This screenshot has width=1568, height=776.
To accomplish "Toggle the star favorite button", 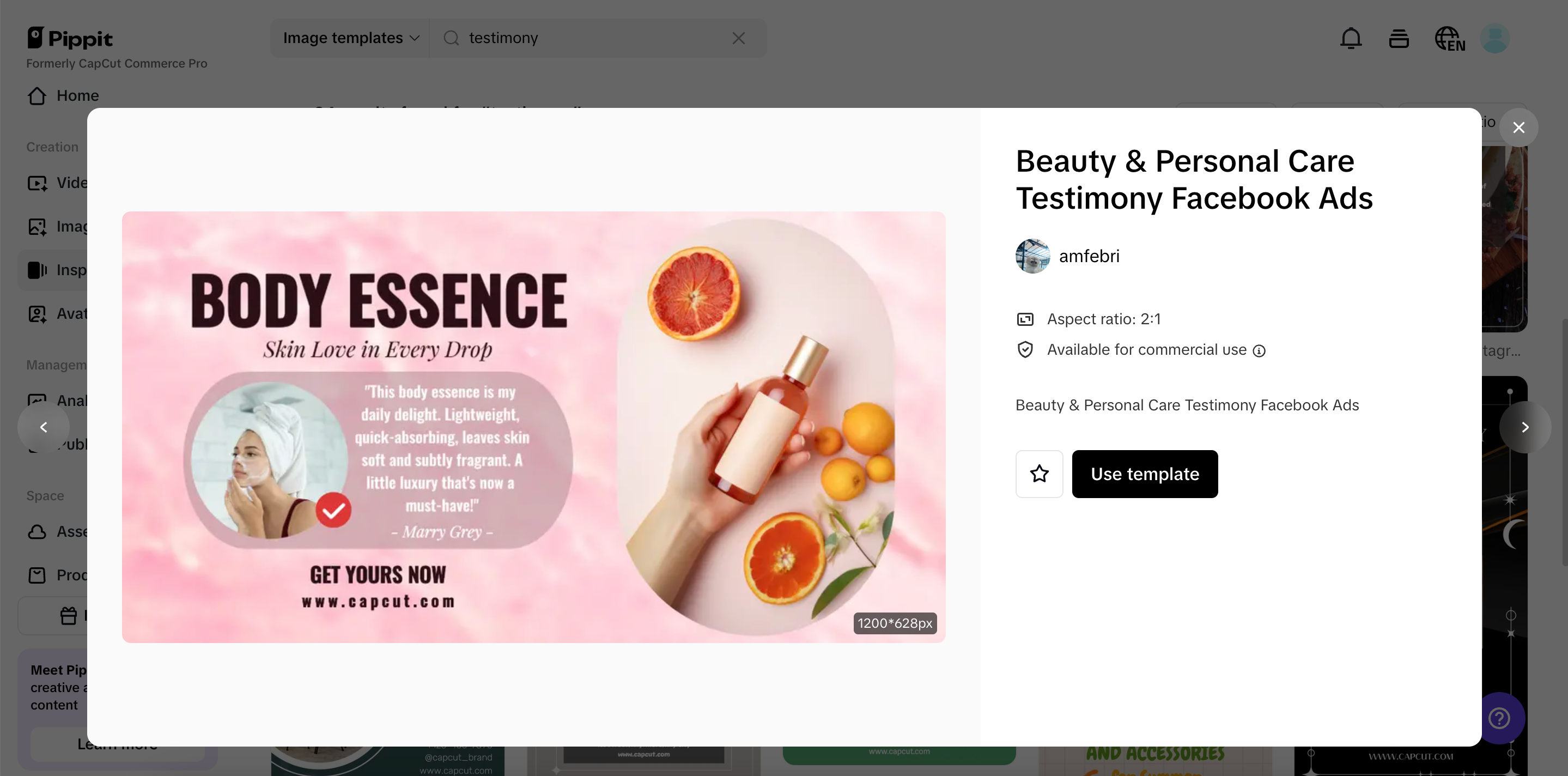I will point(1039,474).
